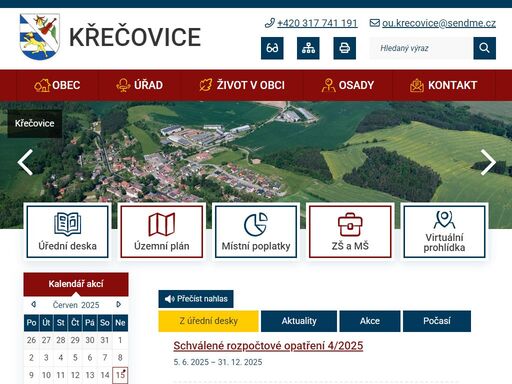Click the printer icon button
Viewport: 512px width, 384px height.
tap(345, 48)
